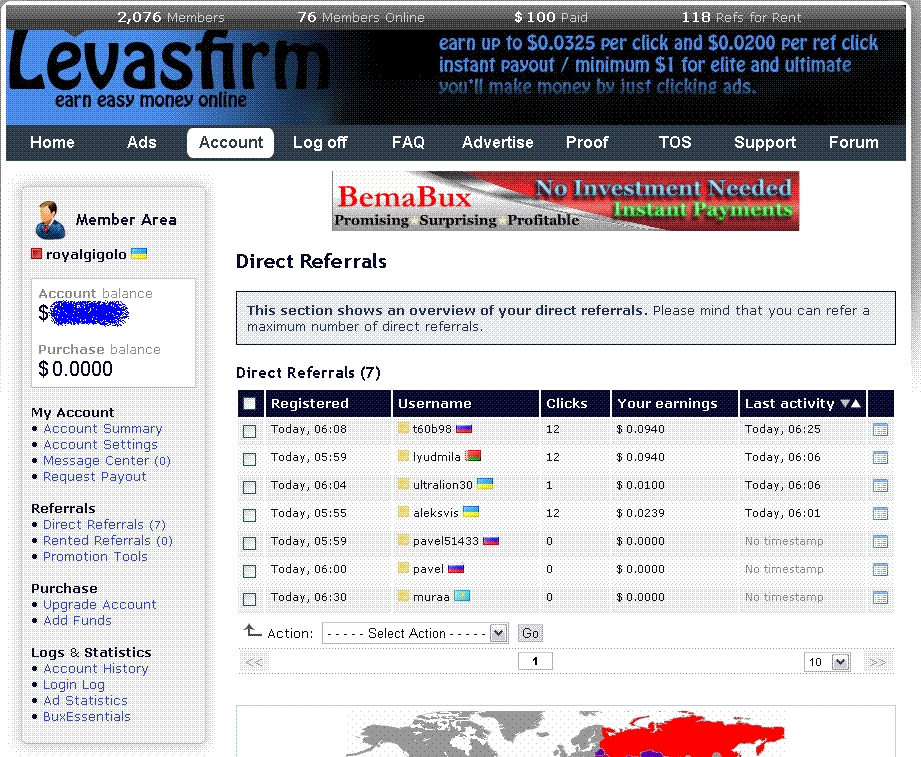Screen dimensions: 921x757
Task: Open details icon for t60b98 row
Action: tap(880, 430)
